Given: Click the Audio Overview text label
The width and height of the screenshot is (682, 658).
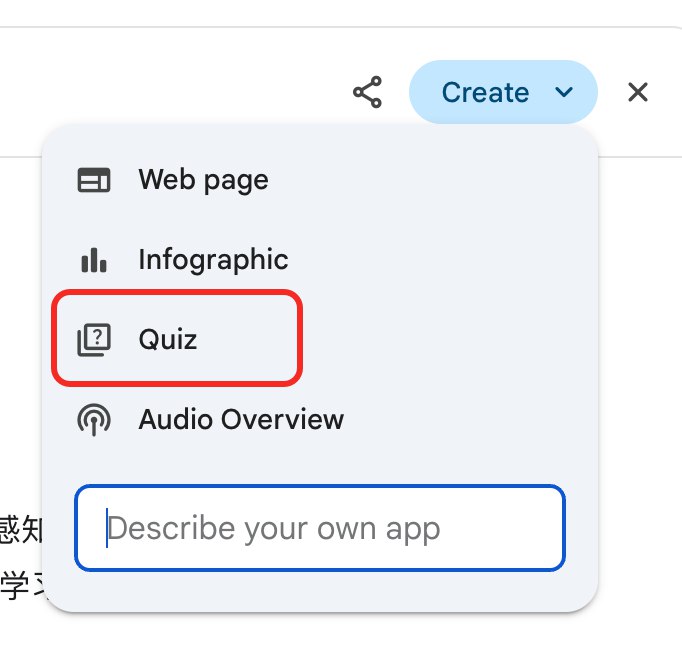Looking at the screenshot, I should coord(241,420).
